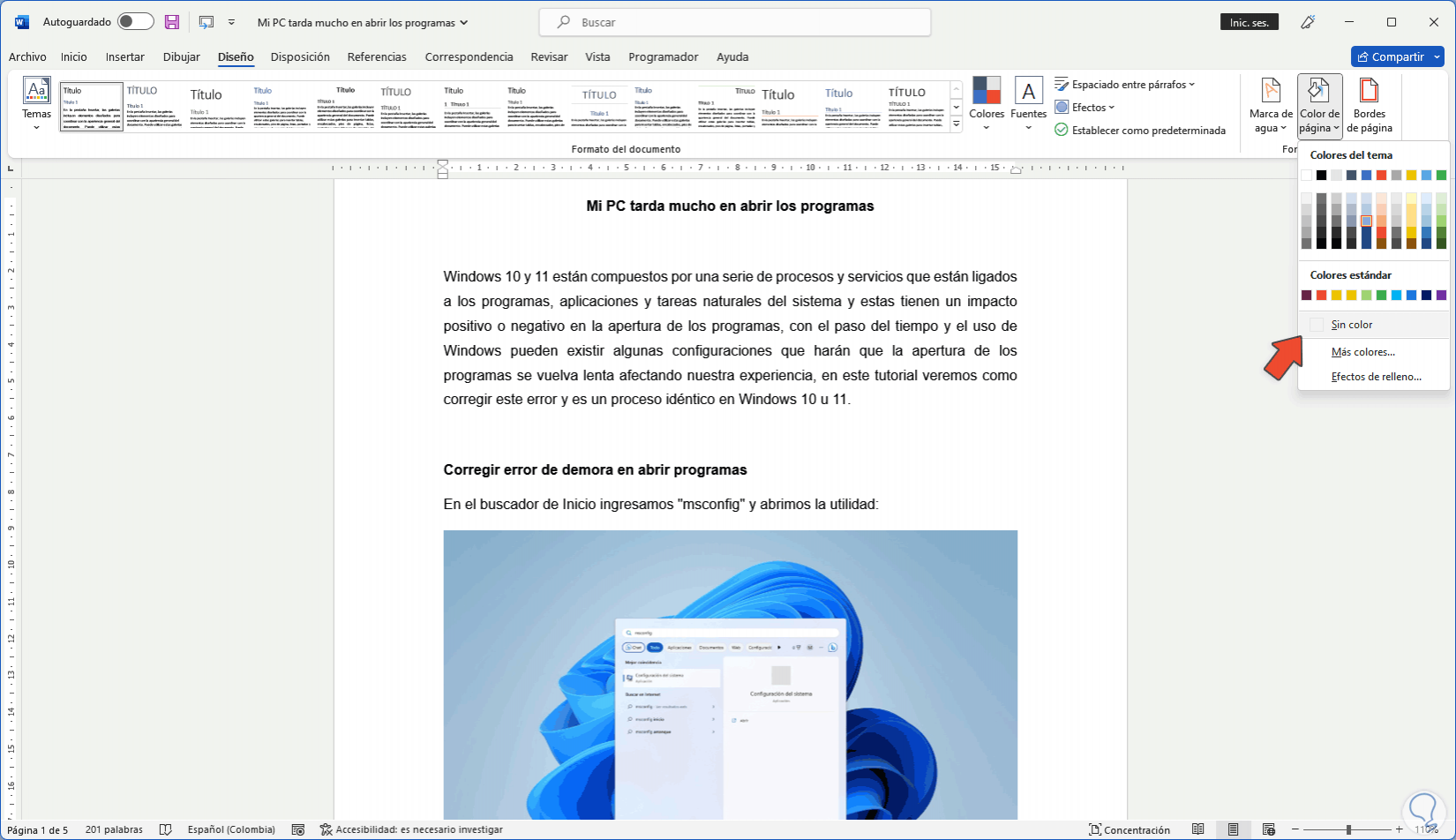1456x840 pixels.
Task: Expand the document format gallery with More arrow
Action: coord(957,124)
